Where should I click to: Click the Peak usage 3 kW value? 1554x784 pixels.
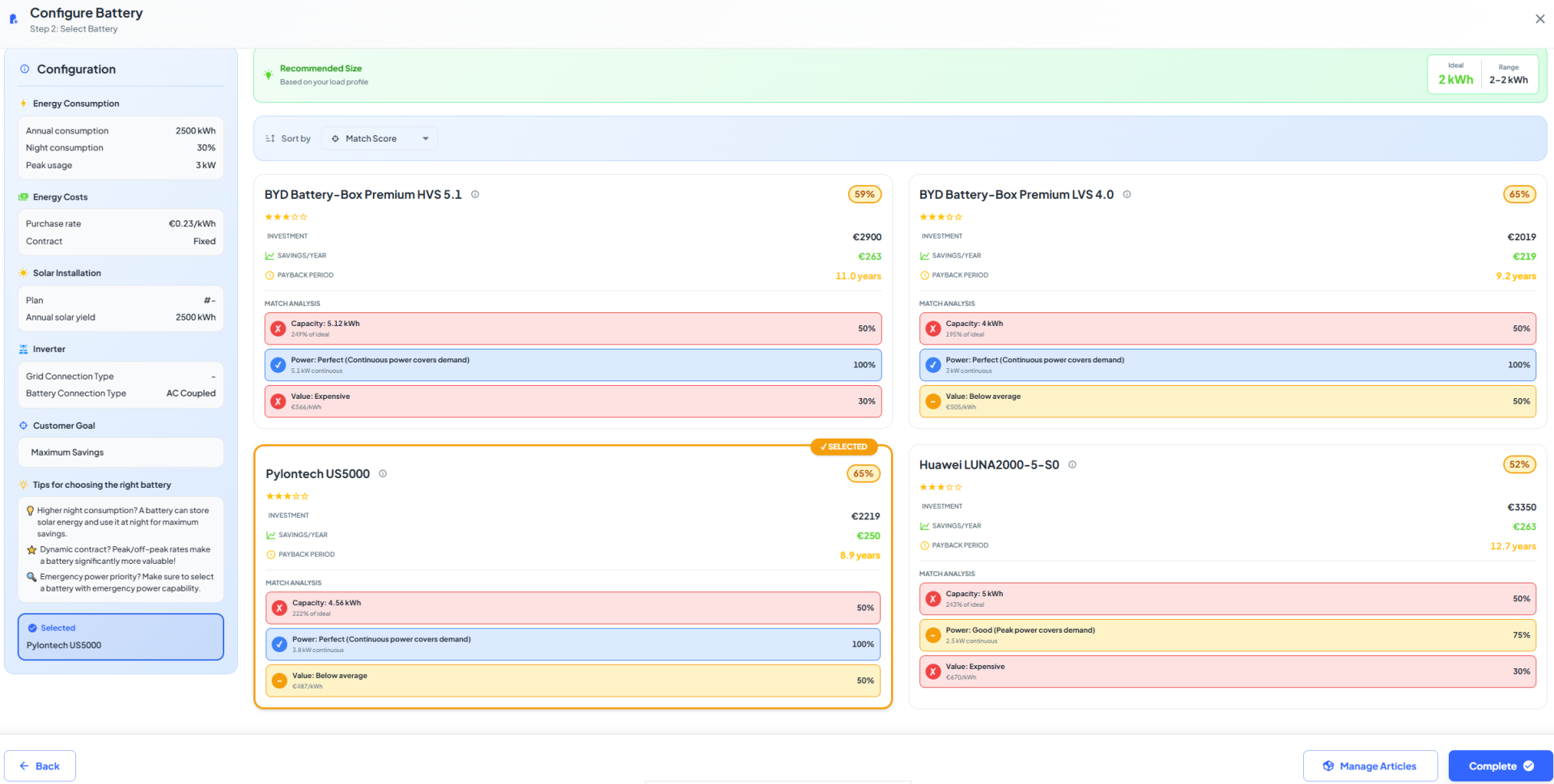(206, 165)
